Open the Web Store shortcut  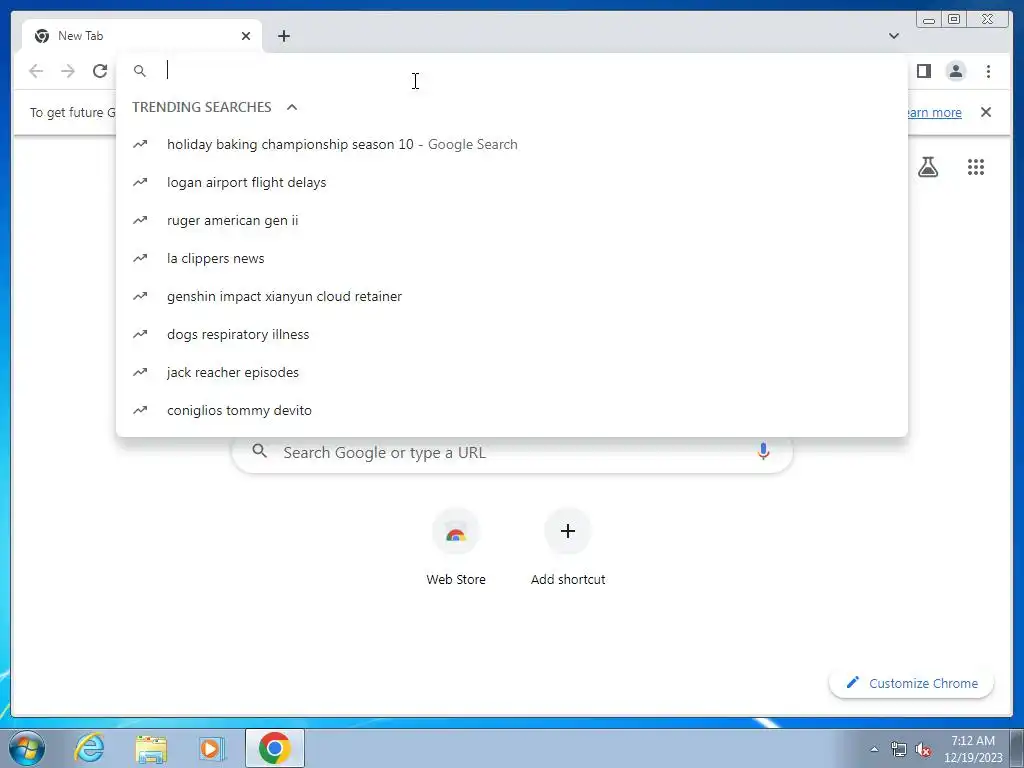(456, 547)
